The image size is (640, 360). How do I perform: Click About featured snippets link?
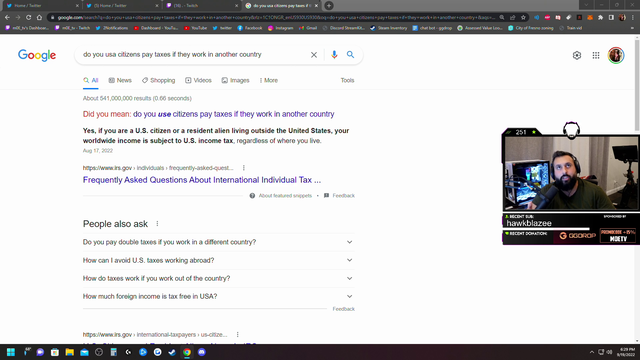[x=285, y=196]
